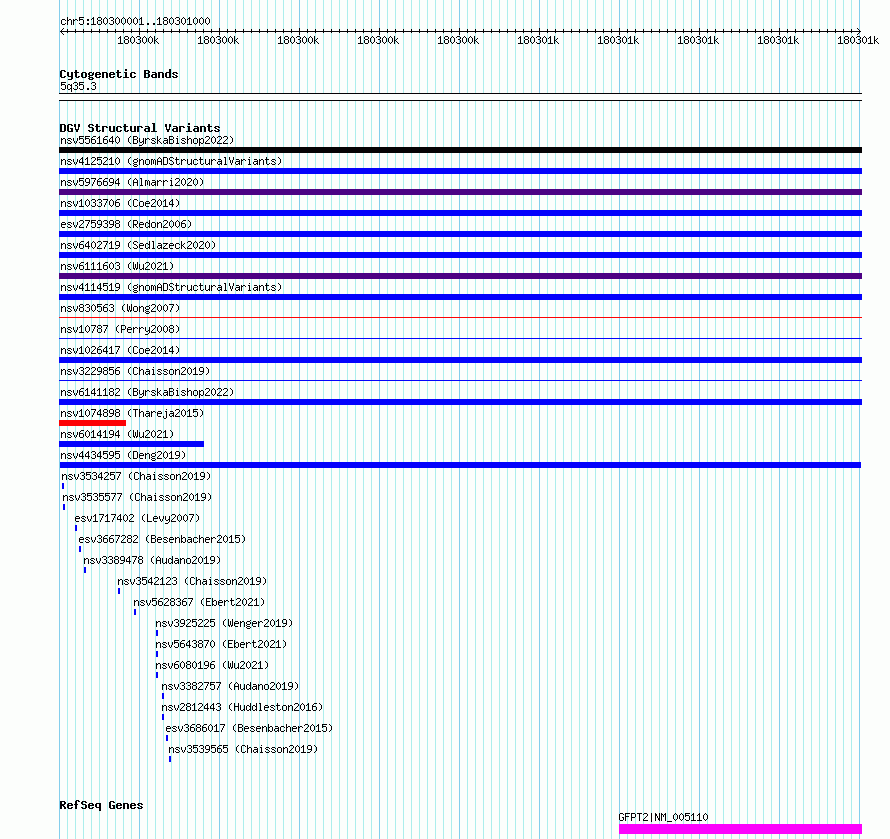Select nsv3925225 (Wenger2019) label
The height and width of the screenshot is (839, 890).
coord(224,623)
